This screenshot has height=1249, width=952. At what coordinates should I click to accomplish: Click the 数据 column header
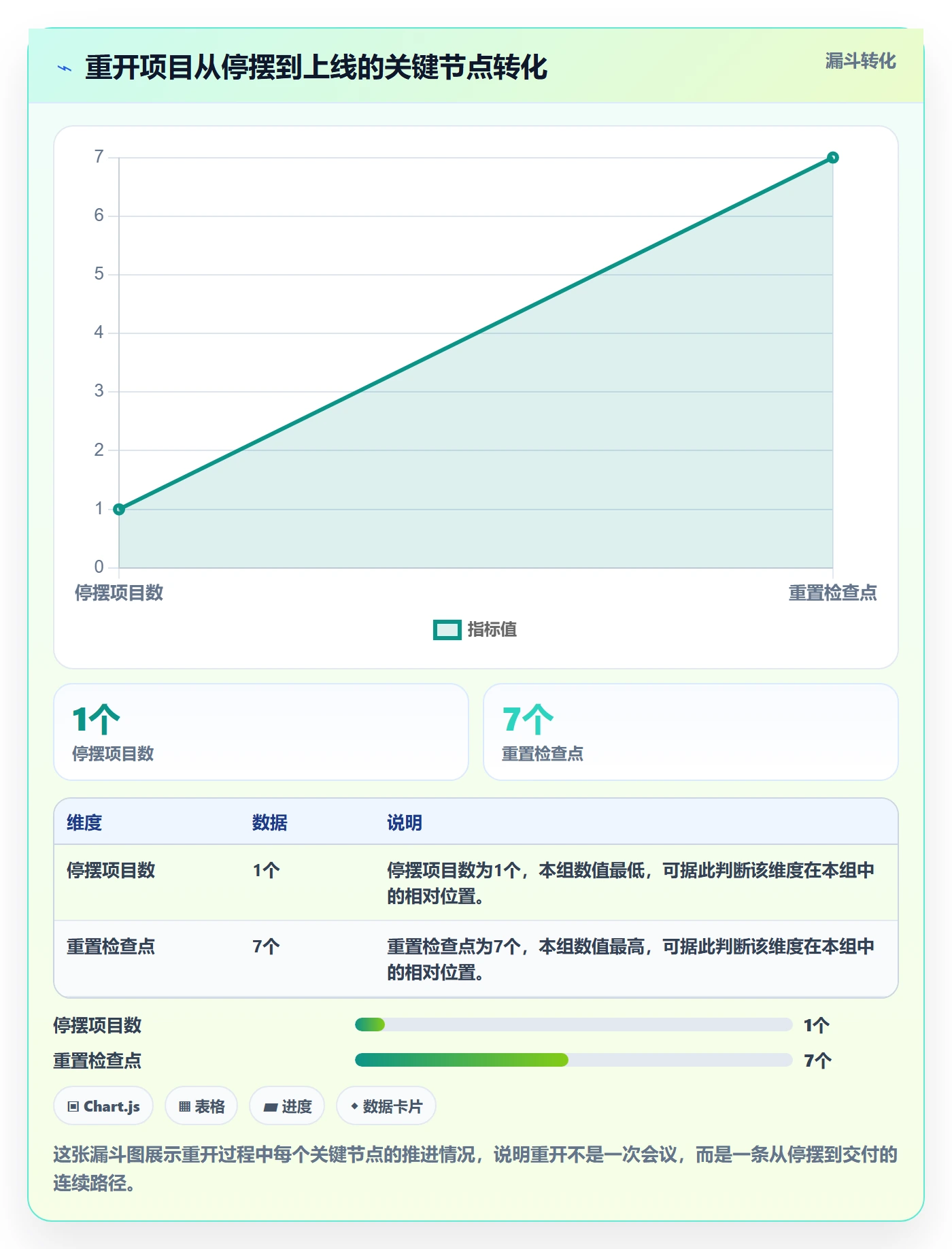click(x=270, y=822)
